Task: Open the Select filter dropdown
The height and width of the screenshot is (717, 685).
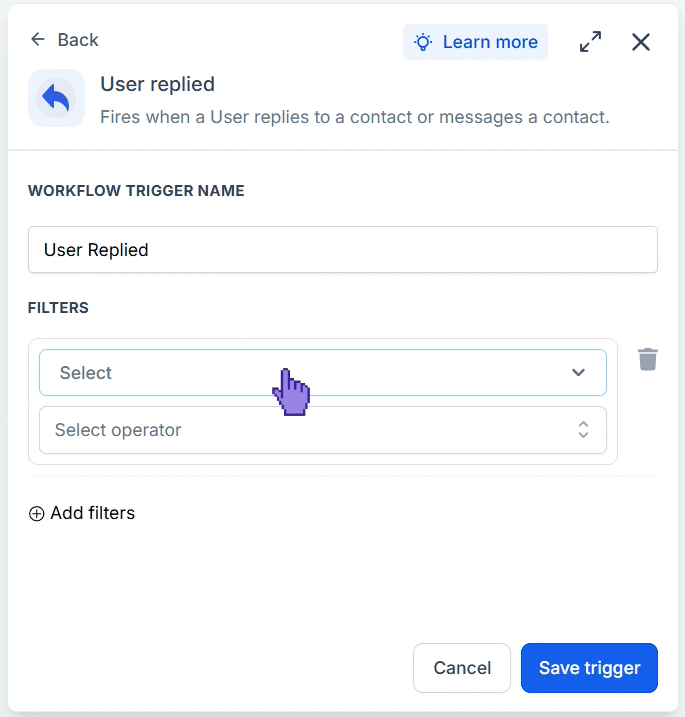Action: point(323,373)
